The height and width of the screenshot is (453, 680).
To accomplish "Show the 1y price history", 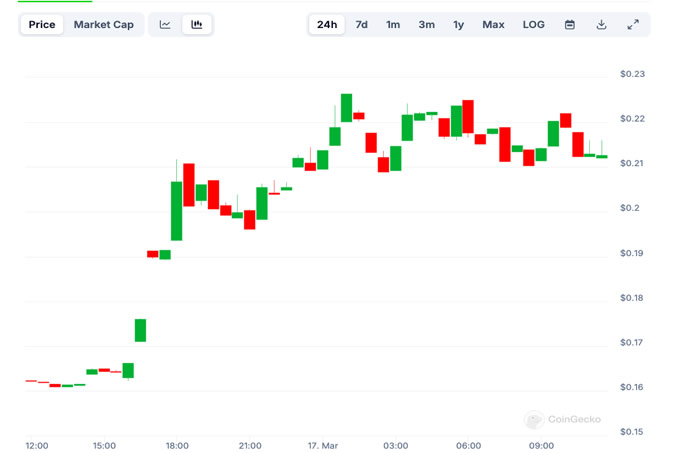I will (458, 25).
